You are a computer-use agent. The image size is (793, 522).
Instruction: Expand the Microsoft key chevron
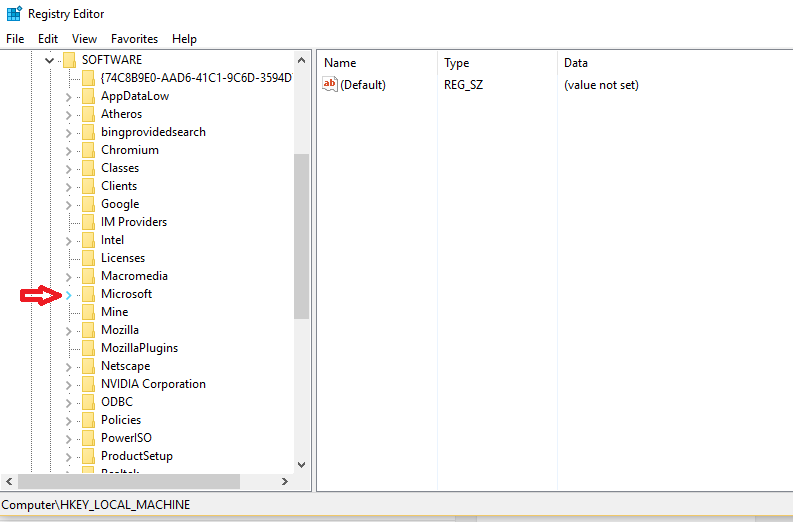(68, 295)
